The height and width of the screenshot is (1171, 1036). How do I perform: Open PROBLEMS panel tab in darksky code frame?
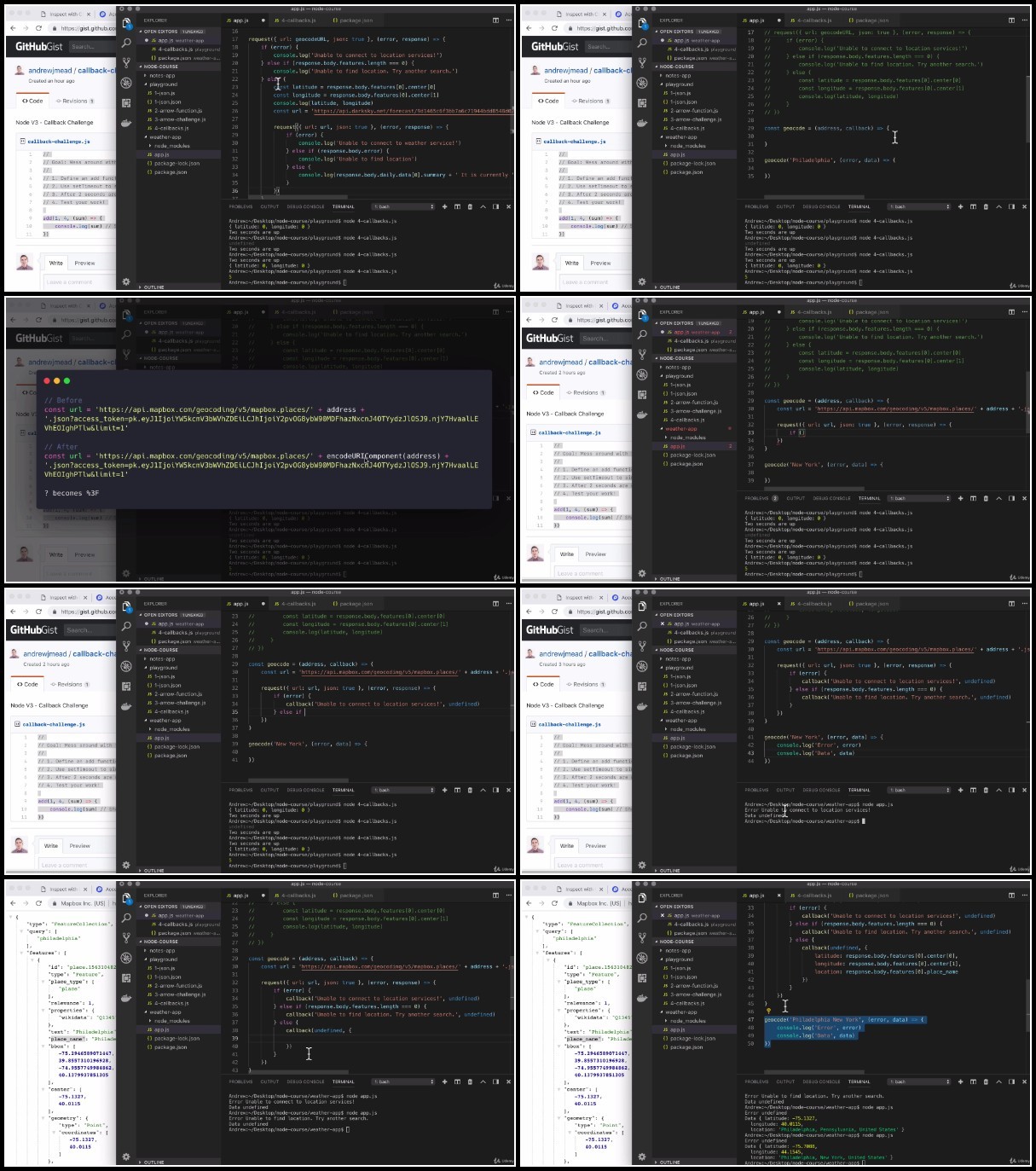coord(240,206)
